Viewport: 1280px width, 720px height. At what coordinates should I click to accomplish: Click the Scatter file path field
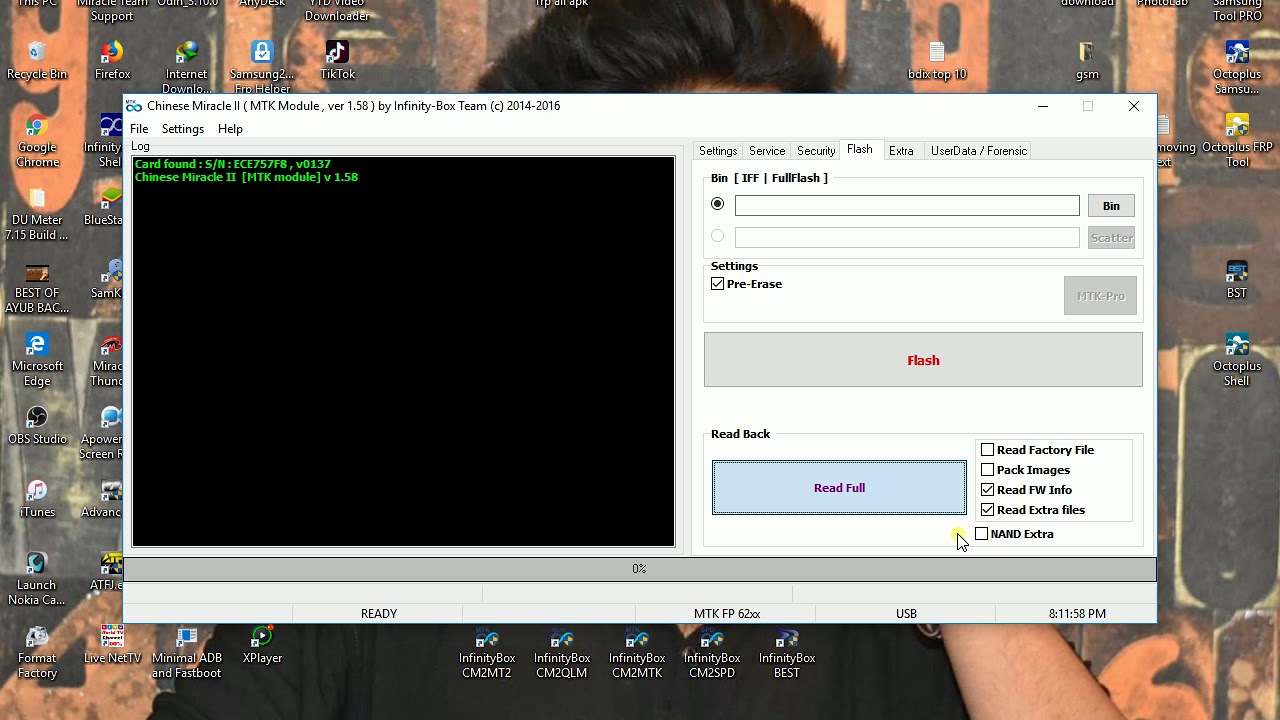[x=907, y=237]
